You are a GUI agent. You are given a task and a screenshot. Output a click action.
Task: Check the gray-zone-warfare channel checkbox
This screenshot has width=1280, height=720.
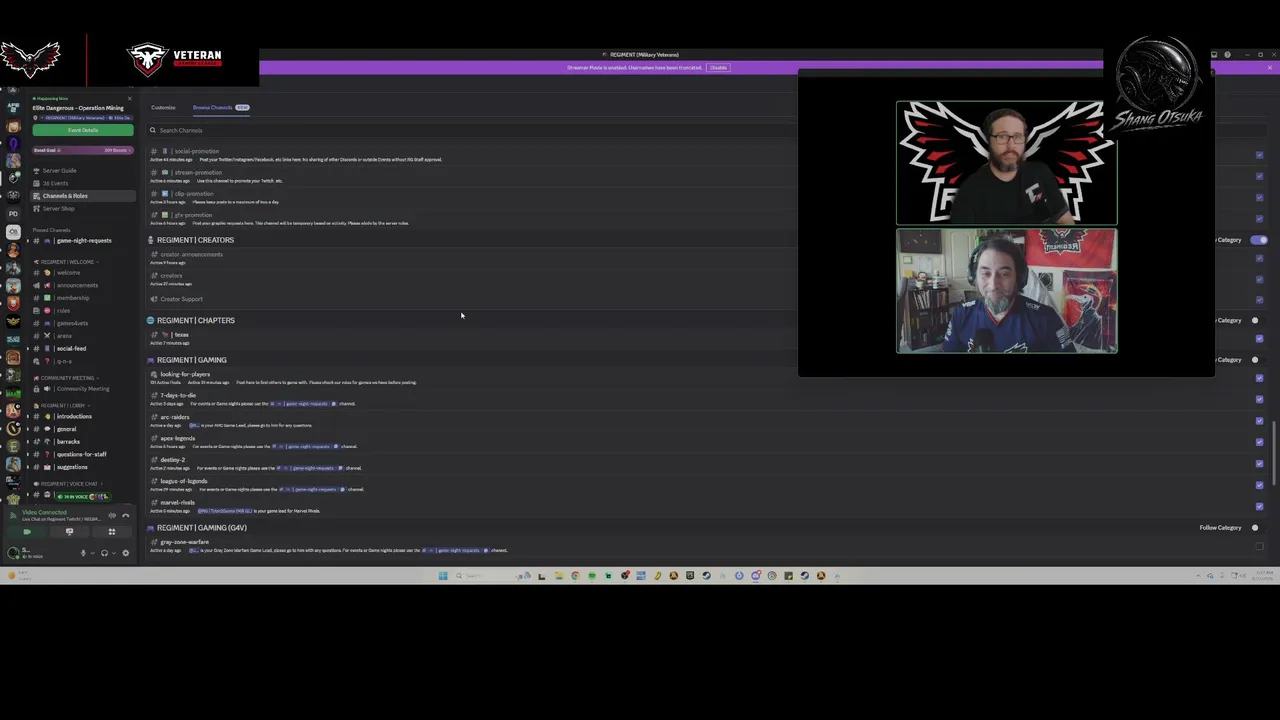click(x=1259, y=546)
